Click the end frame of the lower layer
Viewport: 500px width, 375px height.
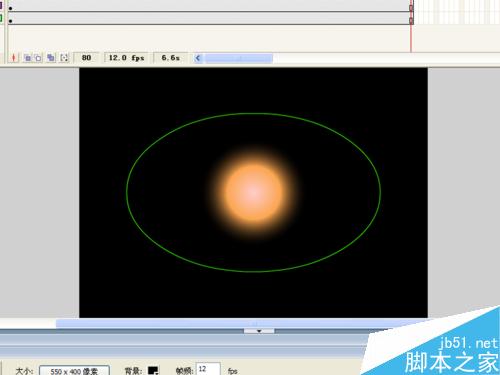411,20
